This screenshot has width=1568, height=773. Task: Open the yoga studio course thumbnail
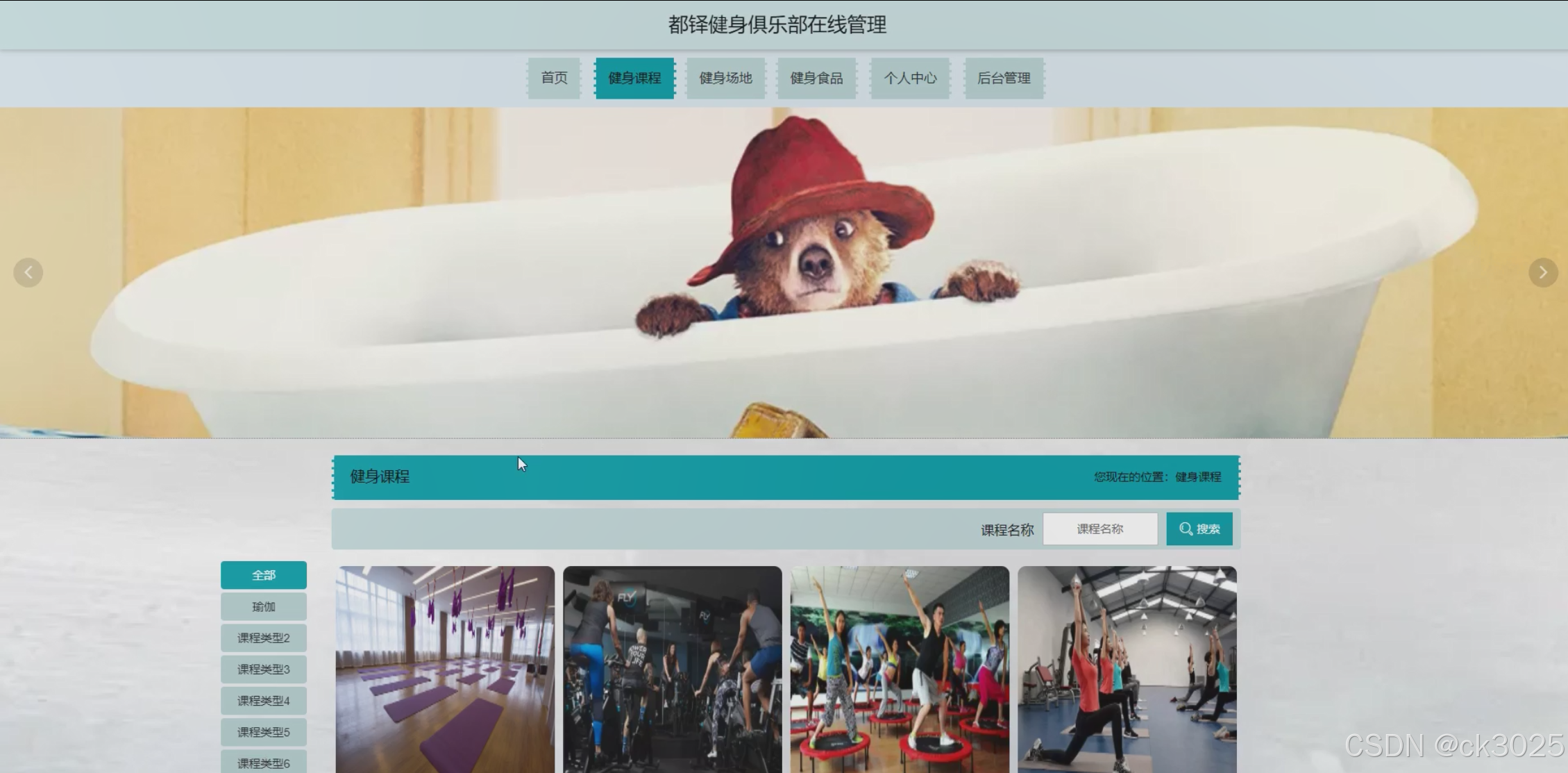click(445, 669)
